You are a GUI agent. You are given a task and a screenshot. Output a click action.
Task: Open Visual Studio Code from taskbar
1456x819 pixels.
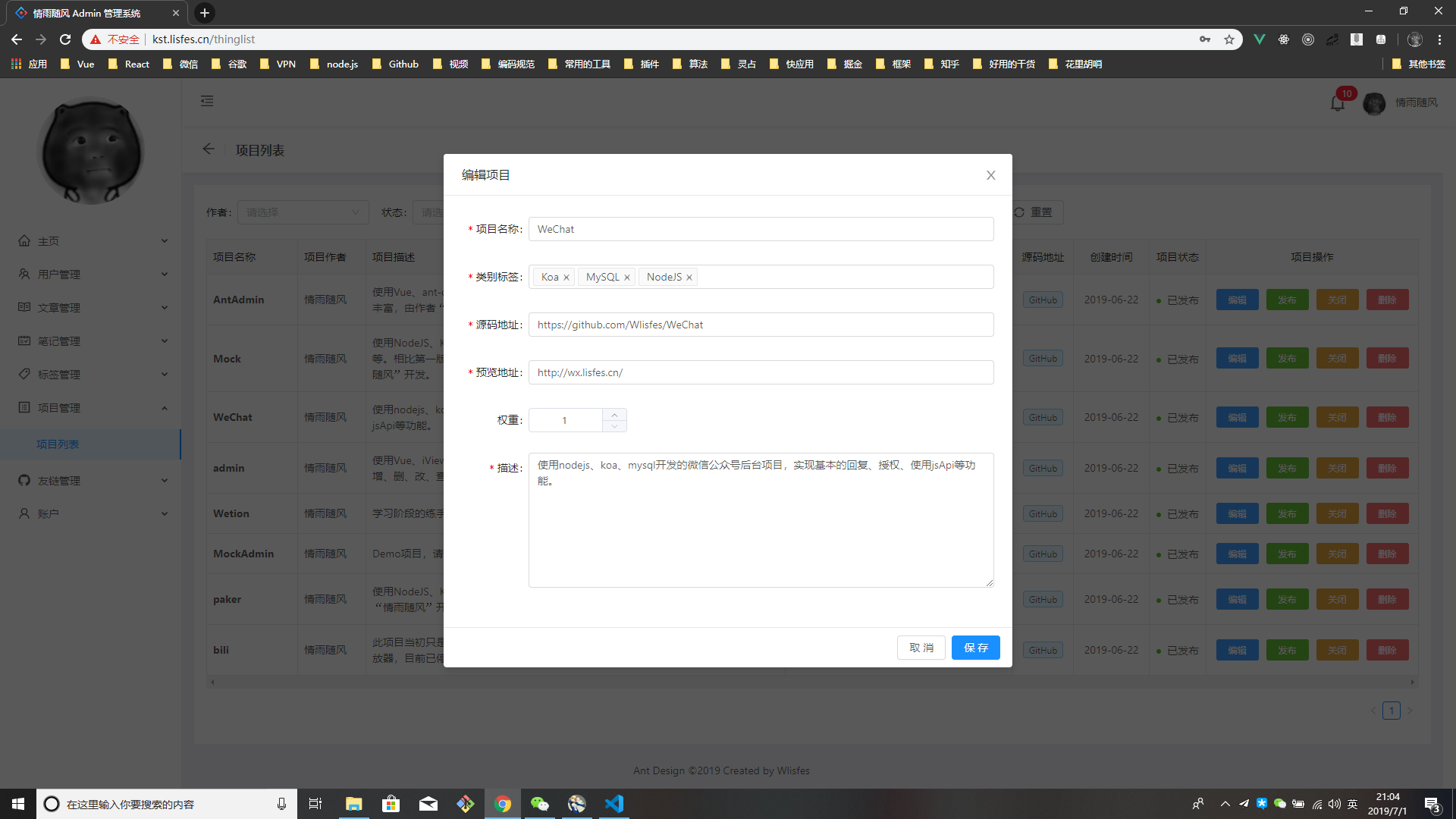[614, 804]
